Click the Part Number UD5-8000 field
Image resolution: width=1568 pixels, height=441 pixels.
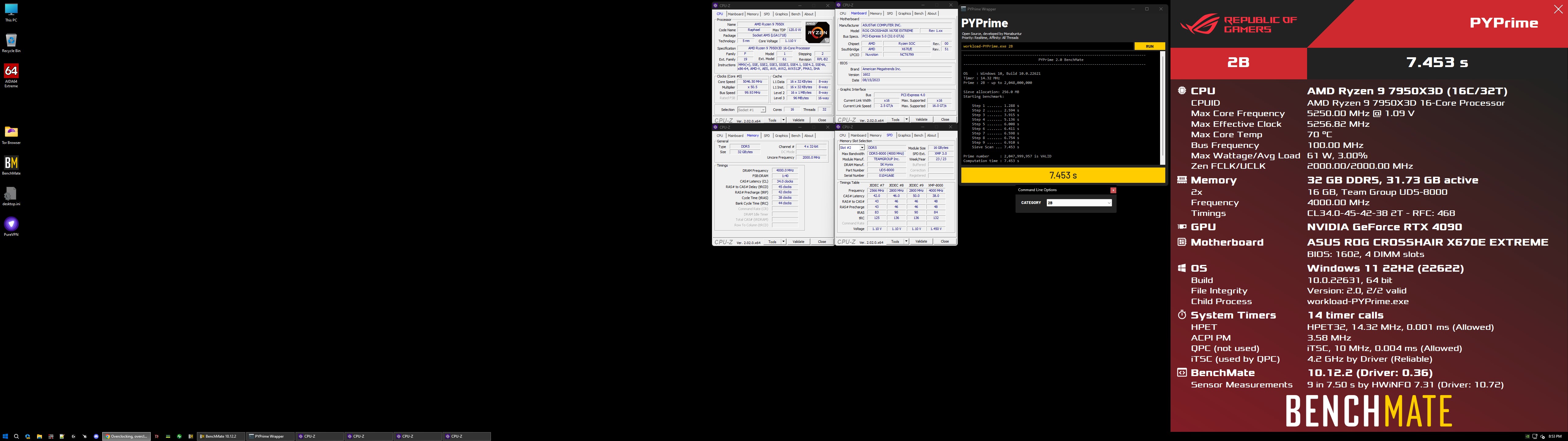tap(887, 171)
